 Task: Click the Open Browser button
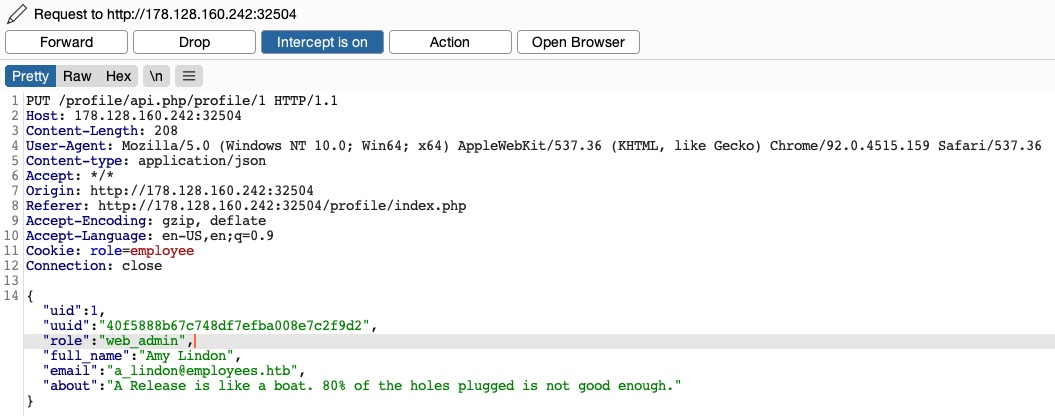(578, 42)
